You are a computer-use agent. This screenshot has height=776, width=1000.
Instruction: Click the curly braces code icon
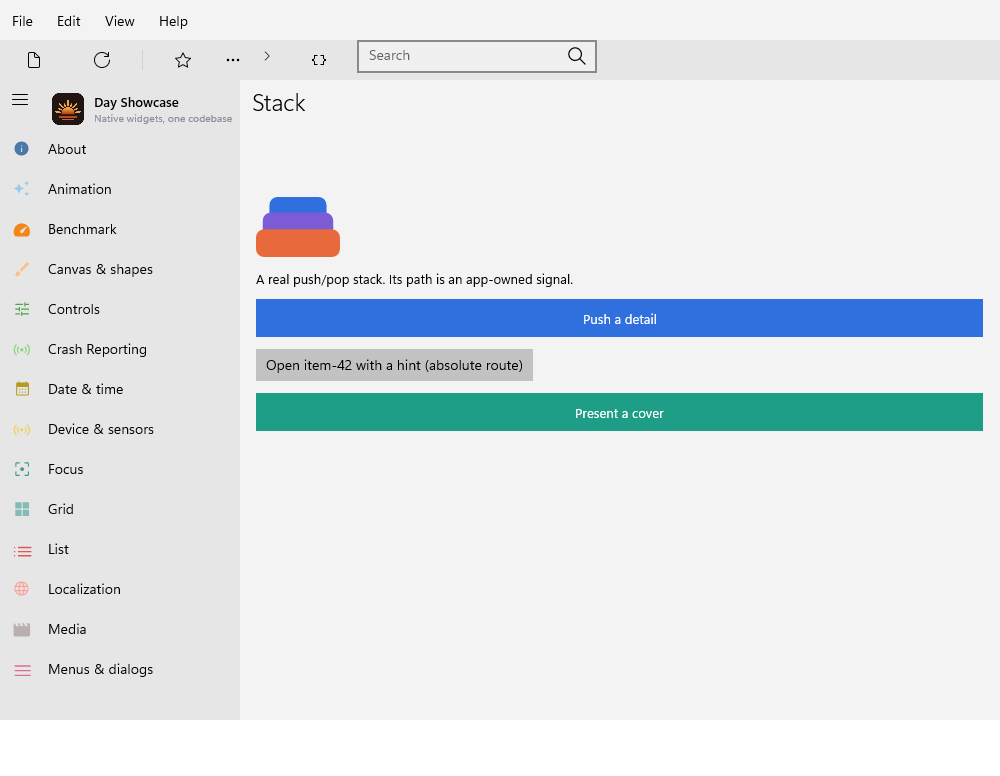pos(319,60)
